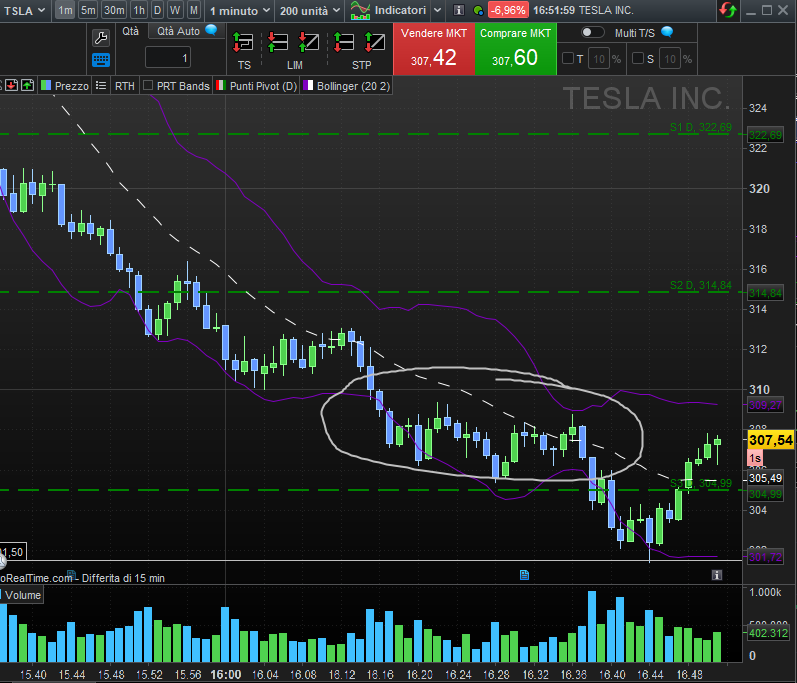
Task: Click the 307,54 current price label
Action: [771, 440]
